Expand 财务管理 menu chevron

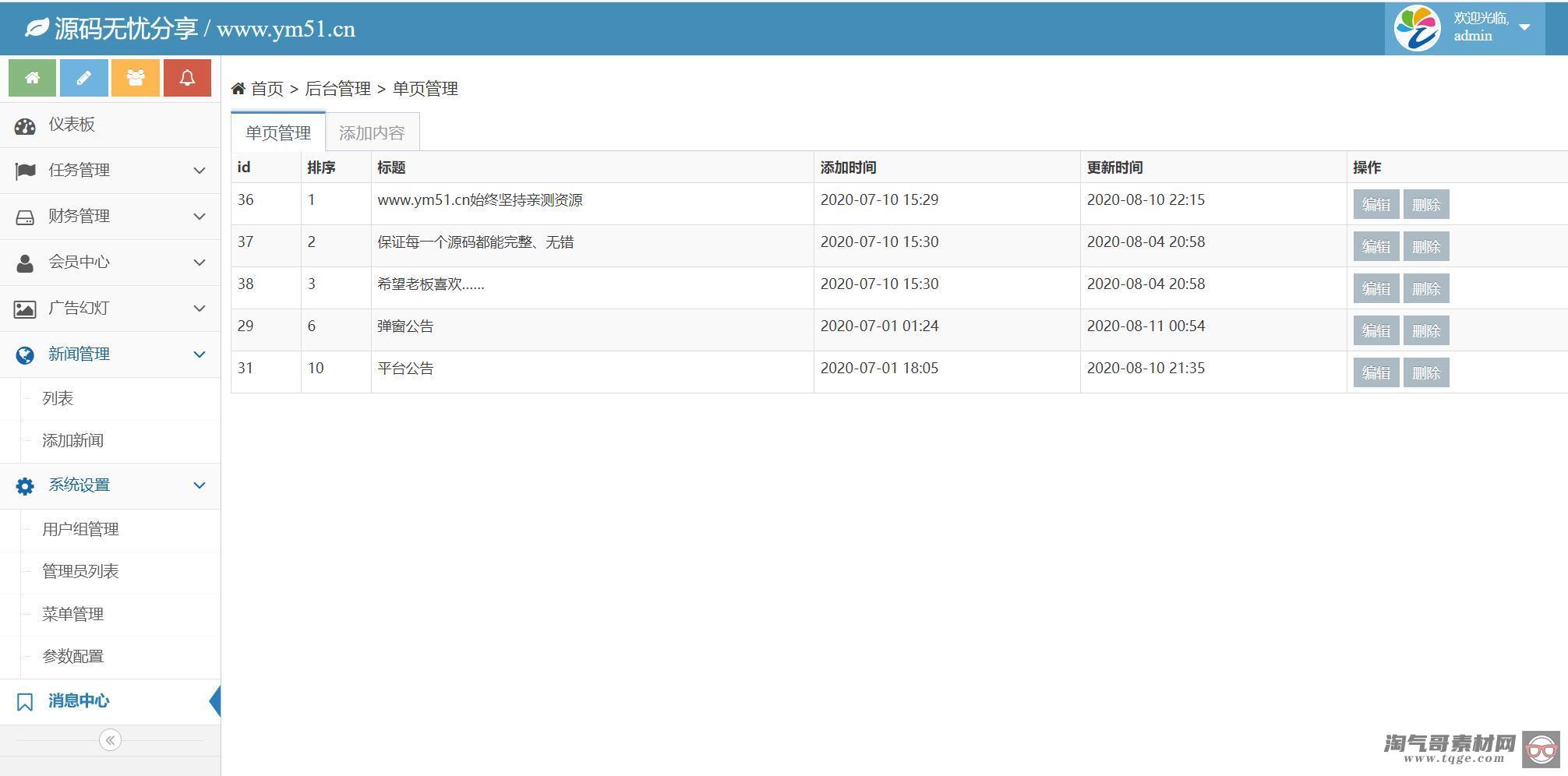pyautogui.click(x=200, y=217)
